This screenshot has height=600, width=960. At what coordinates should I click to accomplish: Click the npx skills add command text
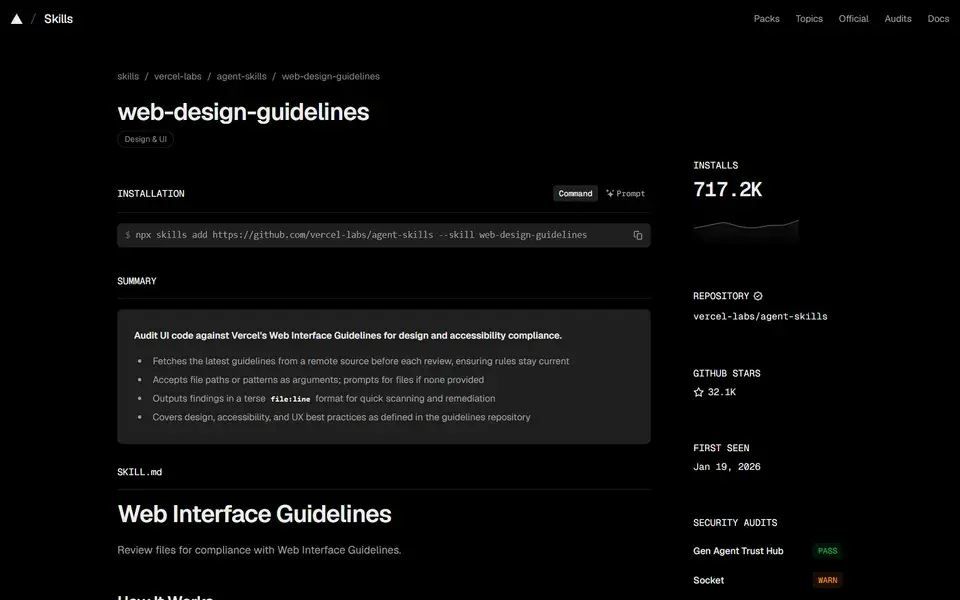coord(361,235)
